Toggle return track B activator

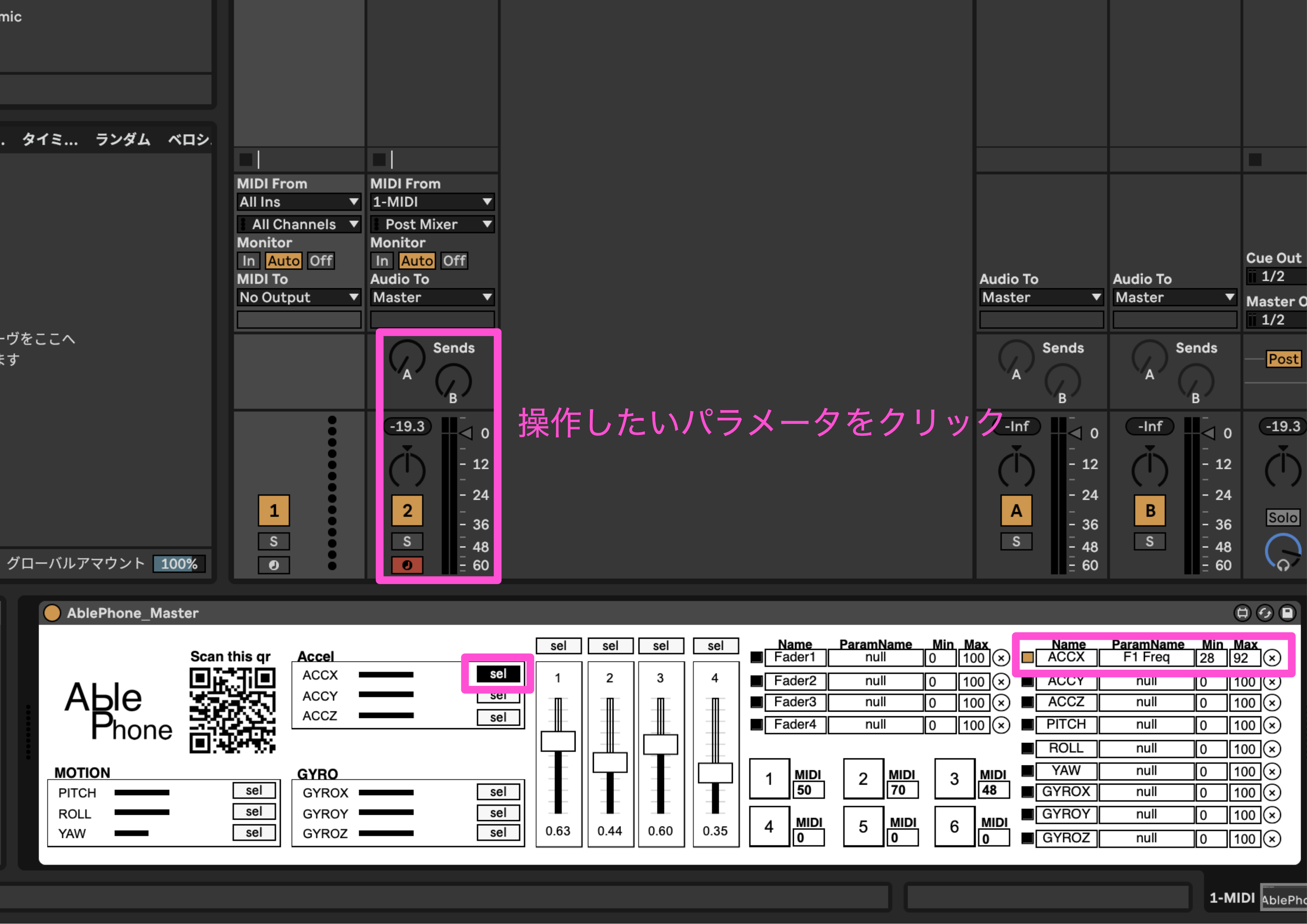click(1150, 510)
